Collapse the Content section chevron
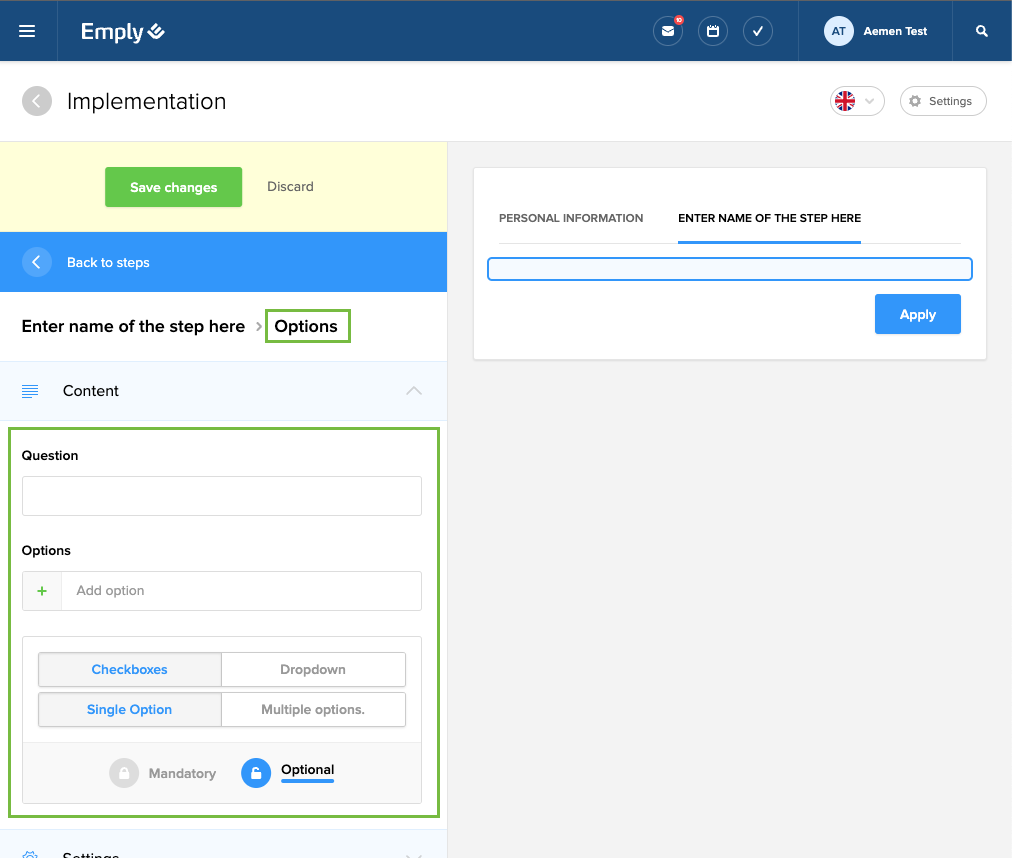This screenshot has width=1012, height=858. pos(414,391)
